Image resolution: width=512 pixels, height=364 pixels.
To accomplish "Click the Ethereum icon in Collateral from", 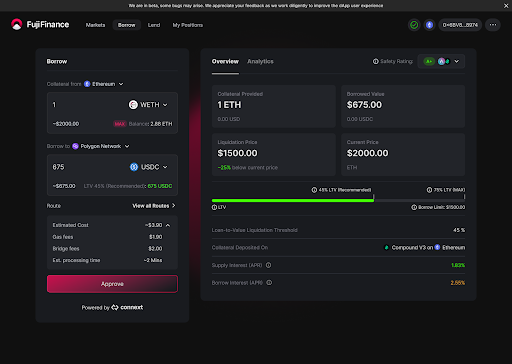I will [87, 84].
